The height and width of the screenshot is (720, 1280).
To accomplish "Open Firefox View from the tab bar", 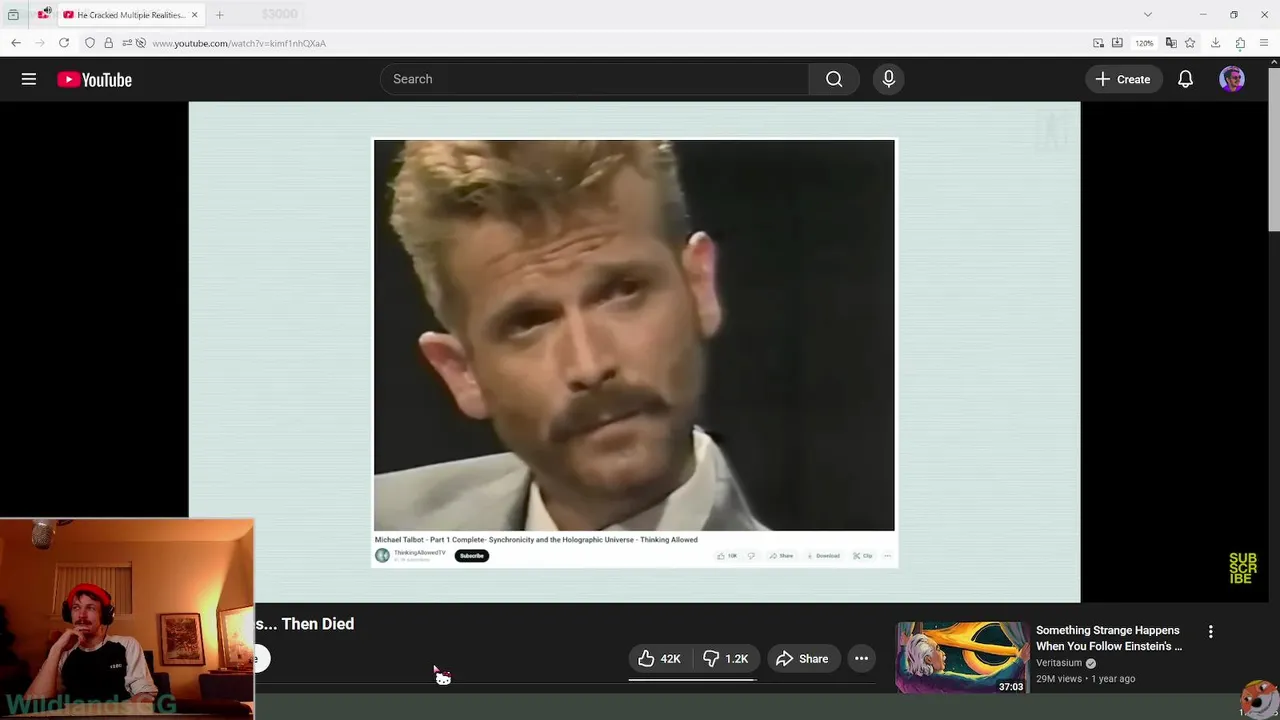I will coord(13,15).
